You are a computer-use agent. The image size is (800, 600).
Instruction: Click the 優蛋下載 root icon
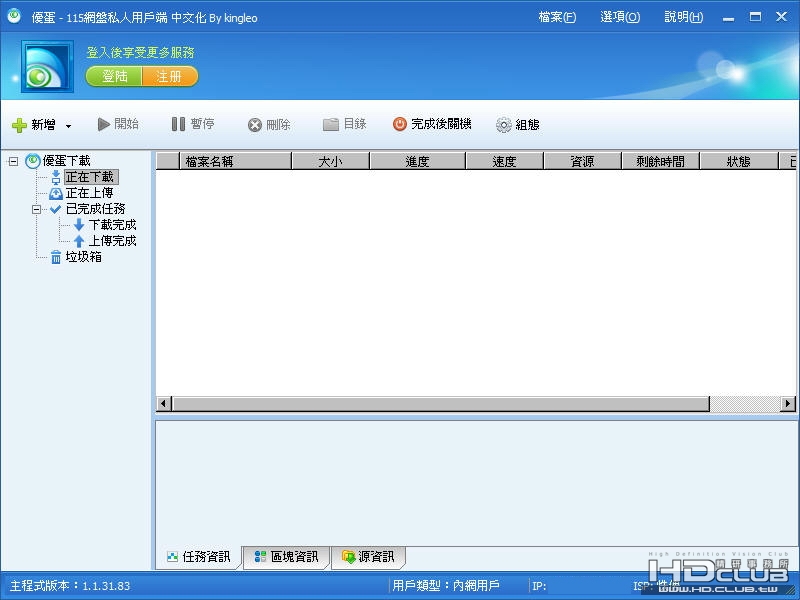coord(33,161)
